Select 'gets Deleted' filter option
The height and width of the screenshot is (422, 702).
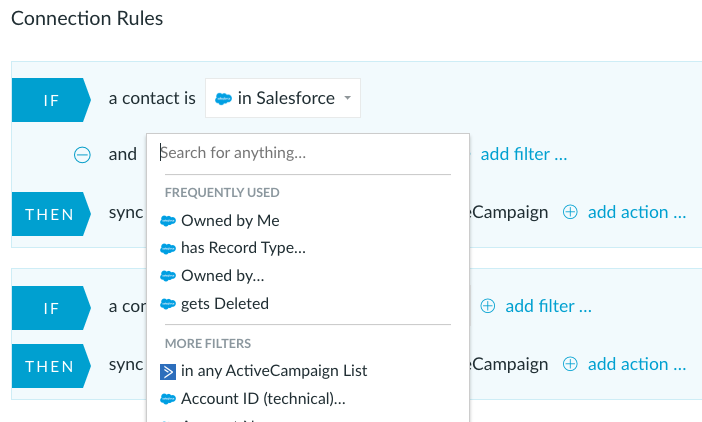225,304
